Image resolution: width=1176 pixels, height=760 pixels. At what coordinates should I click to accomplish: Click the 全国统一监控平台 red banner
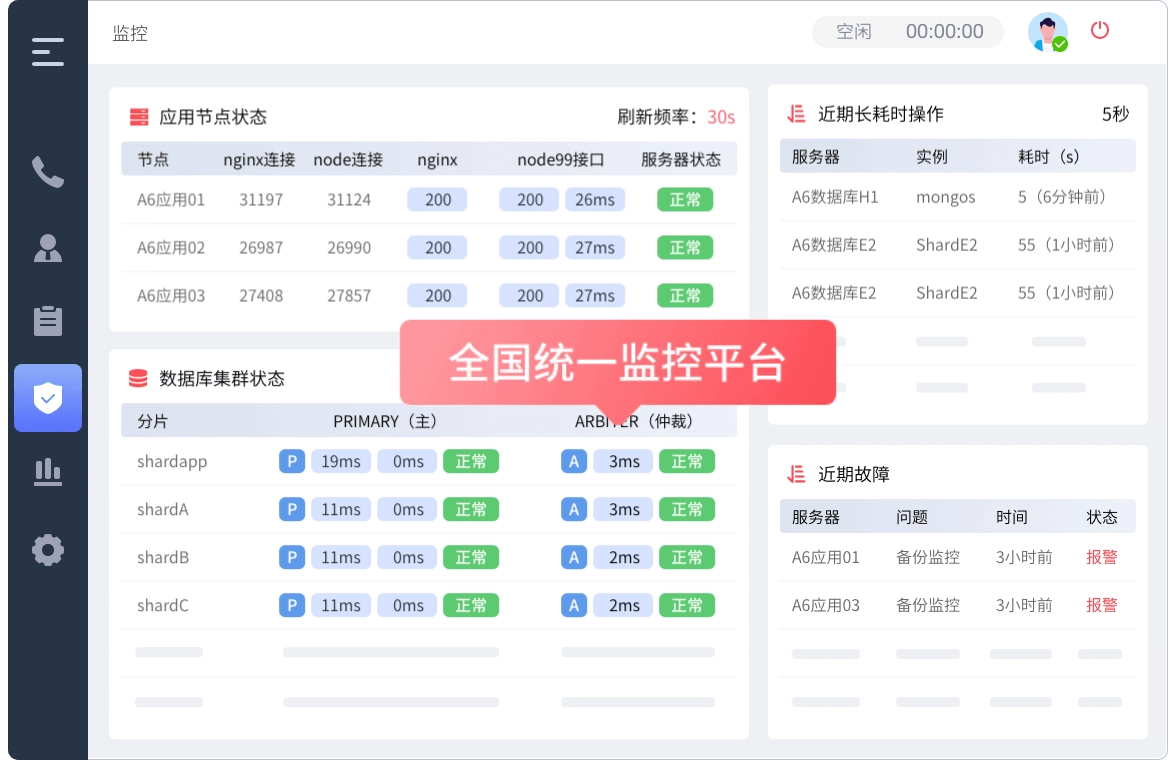(x=617, y=362)
